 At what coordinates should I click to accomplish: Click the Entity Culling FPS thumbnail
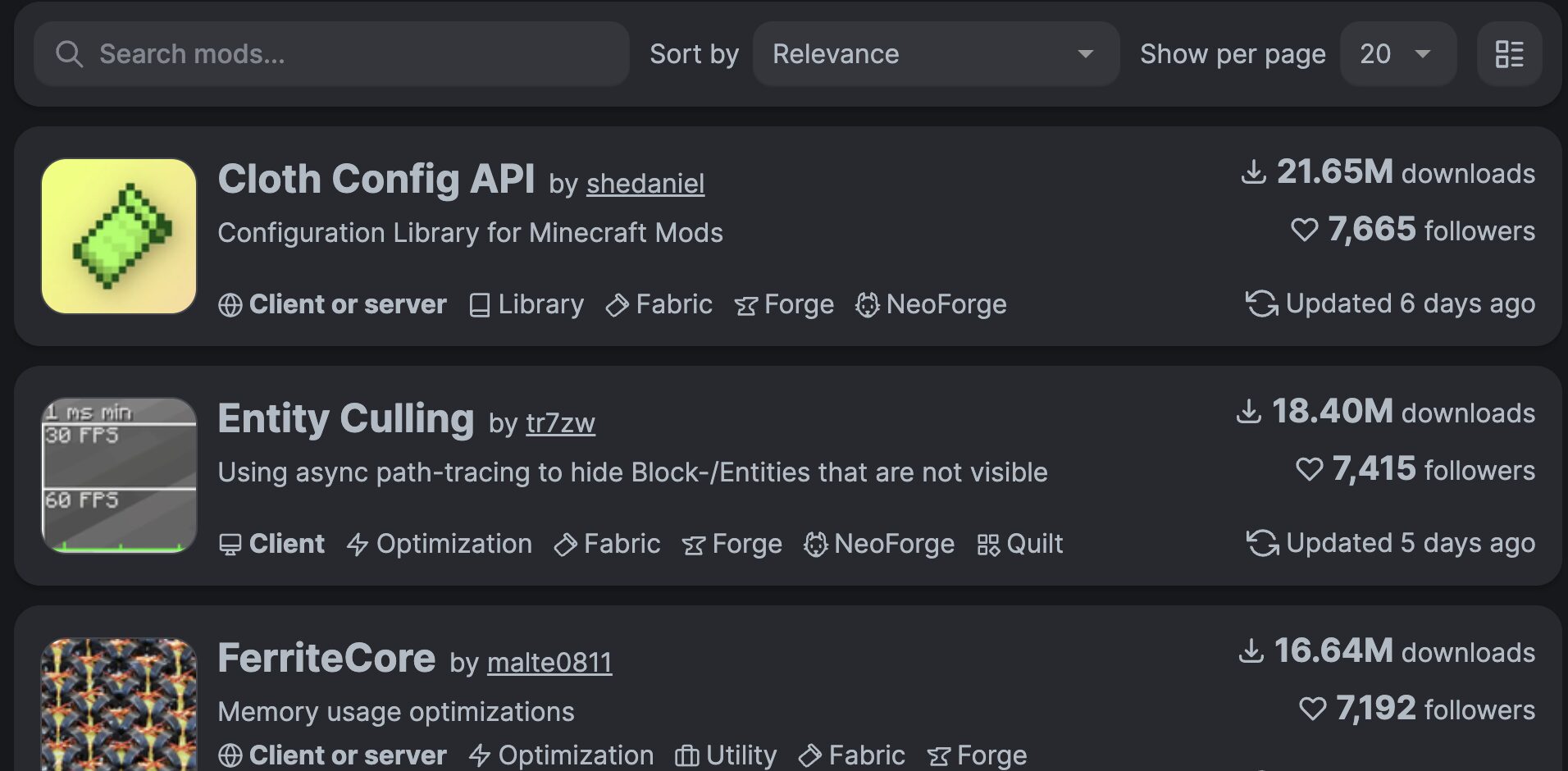pos(119,476)
